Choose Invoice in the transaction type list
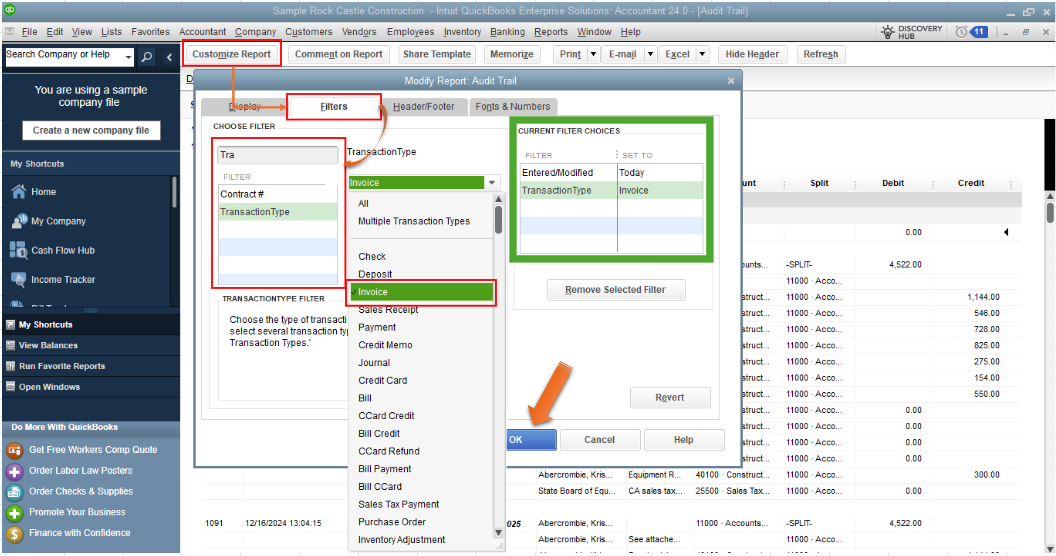This screenshot has height=556, width=1056. 422,291
